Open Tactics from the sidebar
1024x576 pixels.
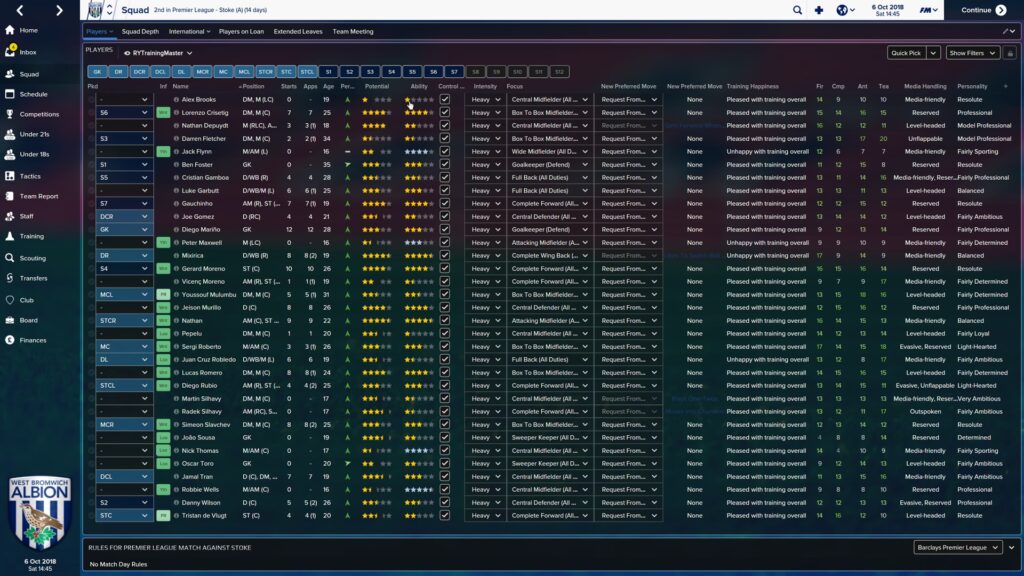pos(30,175)
